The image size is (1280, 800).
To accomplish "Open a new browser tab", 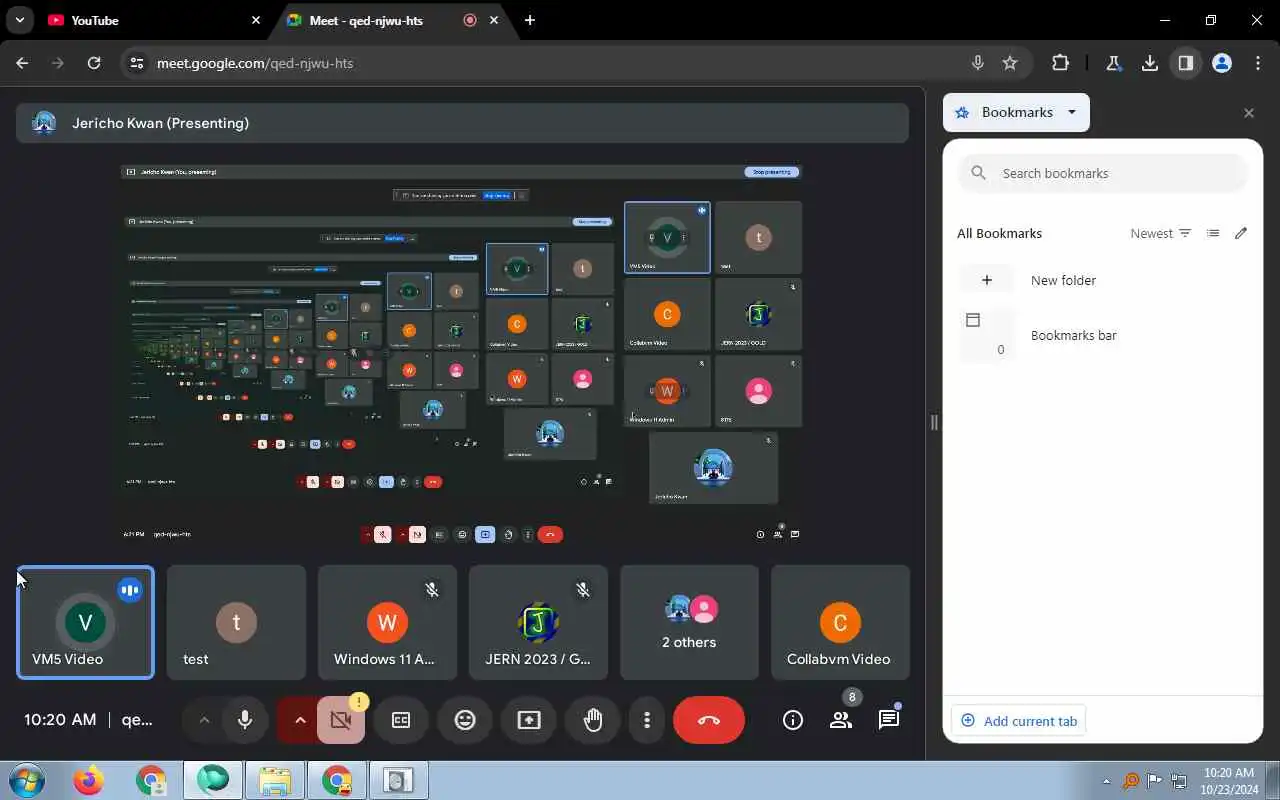I will tap(530, 20).
